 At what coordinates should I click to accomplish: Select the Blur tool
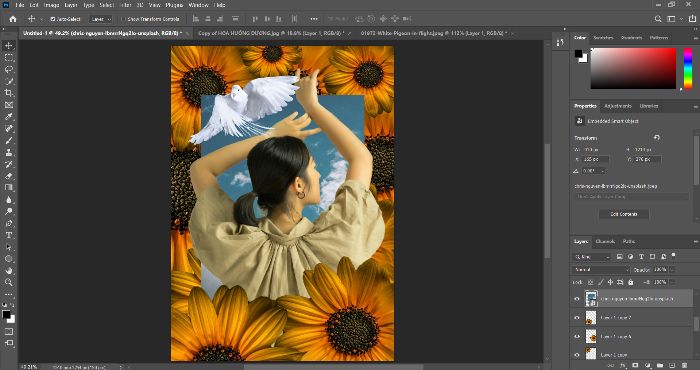[8, 200]
